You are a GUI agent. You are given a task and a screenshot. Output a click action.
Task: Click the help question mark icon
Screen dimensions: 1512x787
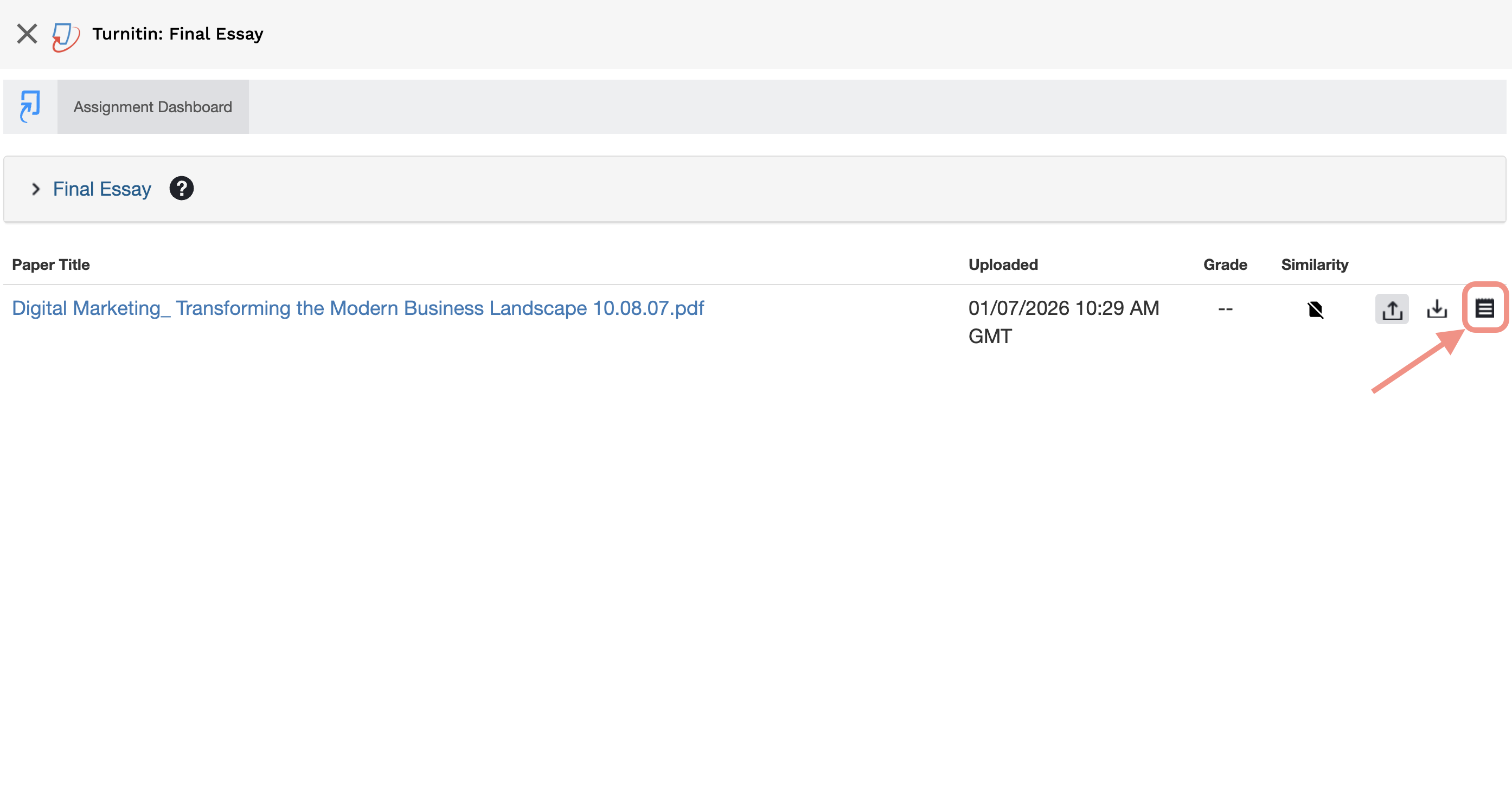coord(181,188)
